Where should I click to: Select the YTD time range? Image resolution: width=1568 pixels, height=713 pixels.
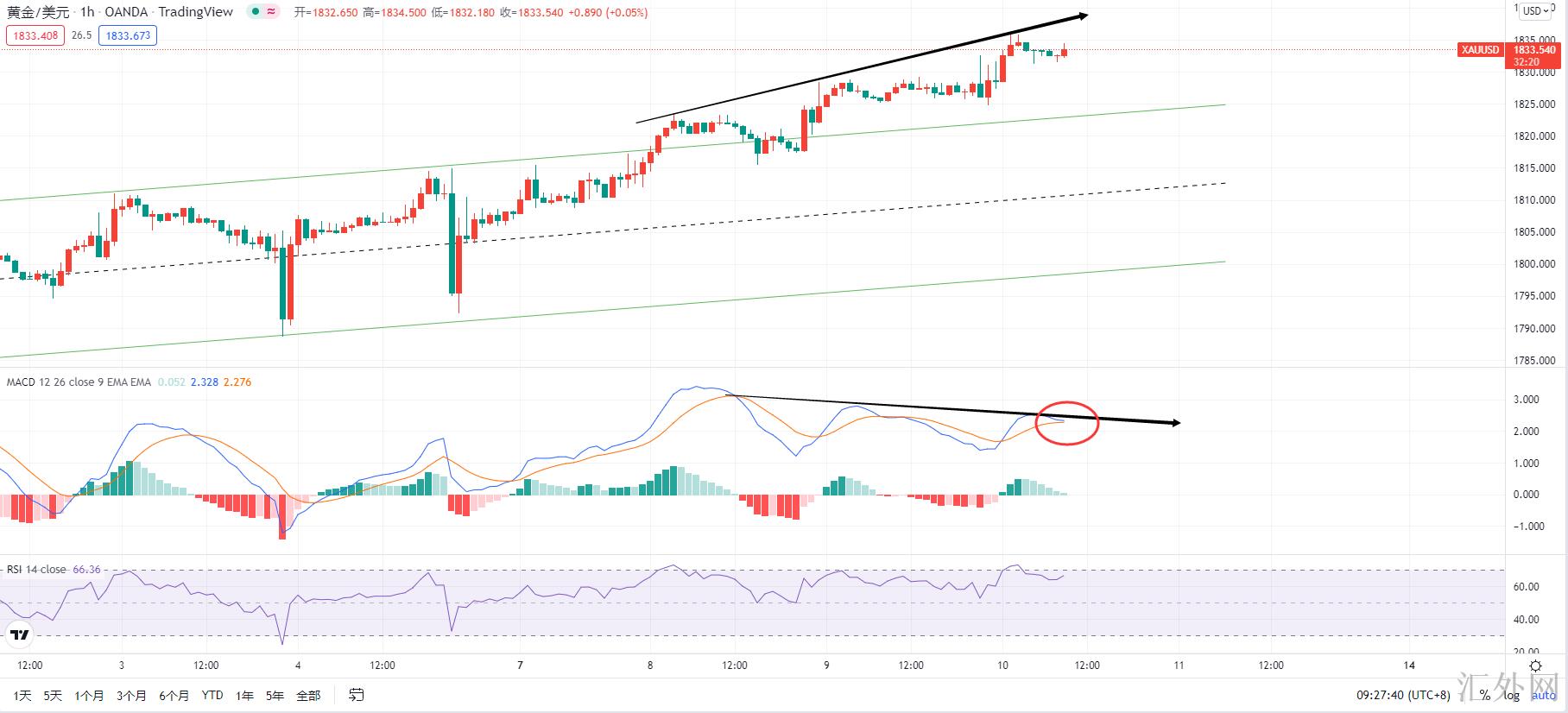click(x=212, y=695)
